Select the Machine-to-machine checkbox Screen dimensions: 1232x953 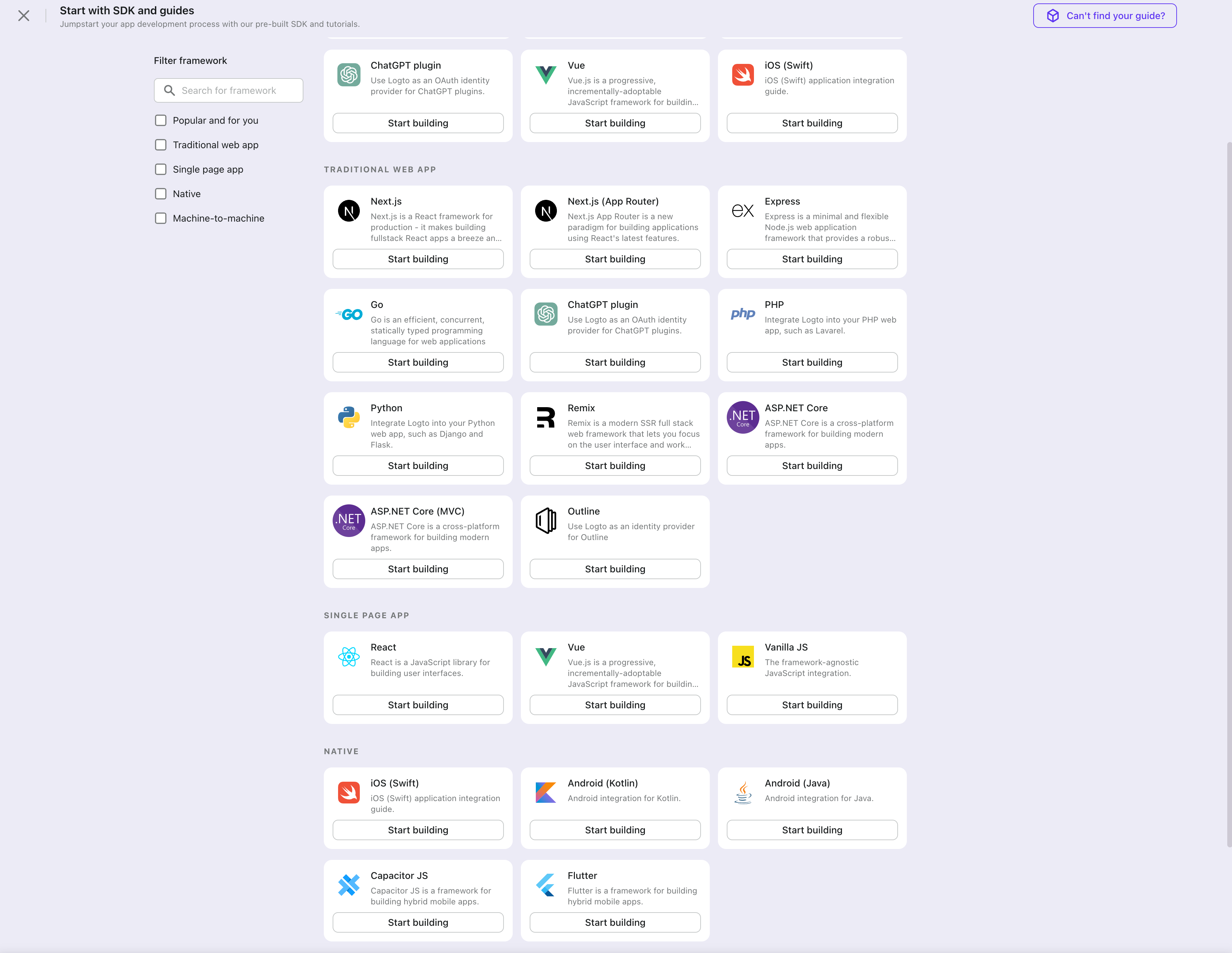pyautogui.click(x=161, y=218)
